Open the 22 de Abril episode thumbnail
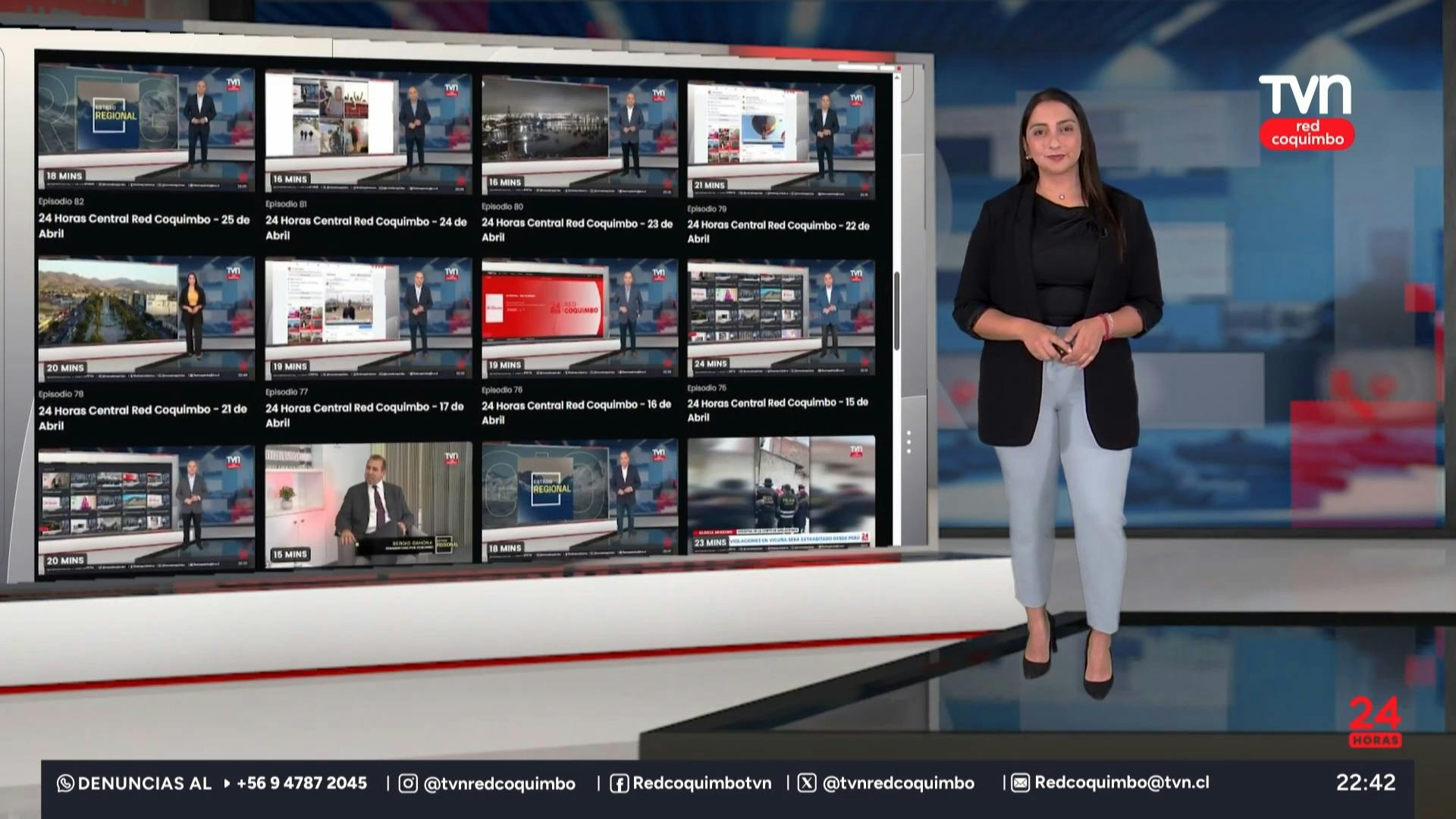 pyautogui.click(x=781, y=140)
